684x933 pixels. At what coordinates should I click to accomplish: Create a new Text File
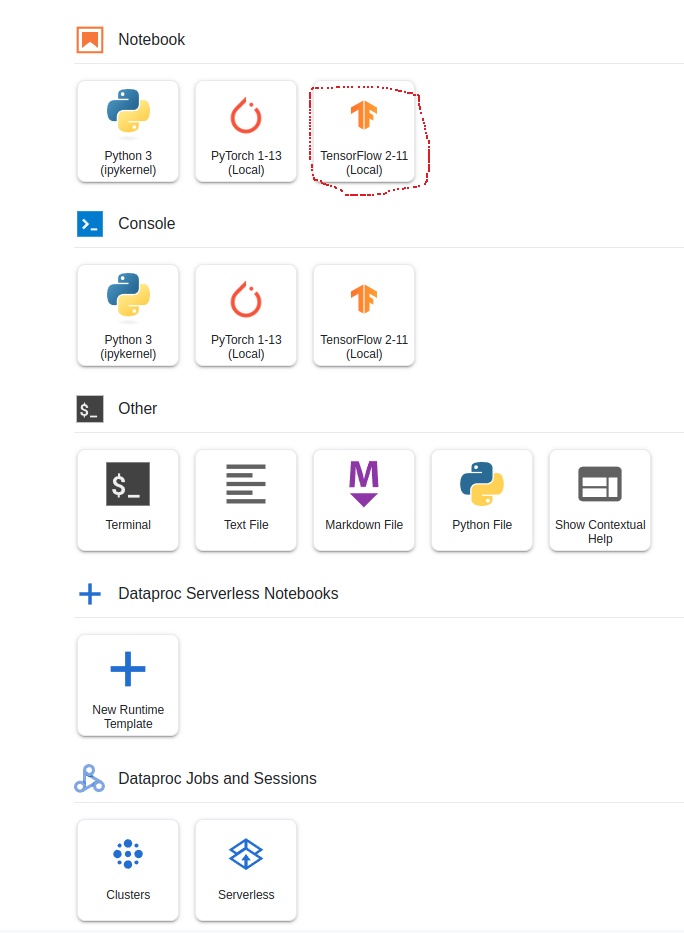pos(246,500)
